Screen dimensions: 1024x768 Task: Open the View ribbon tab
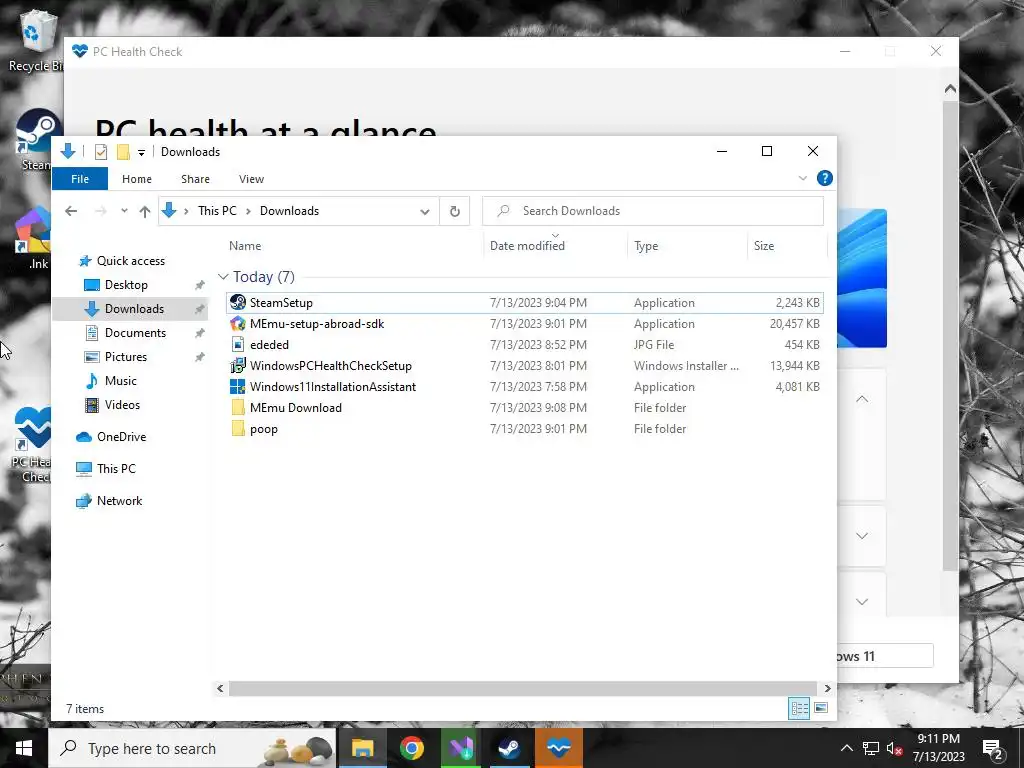click(251, 179)
